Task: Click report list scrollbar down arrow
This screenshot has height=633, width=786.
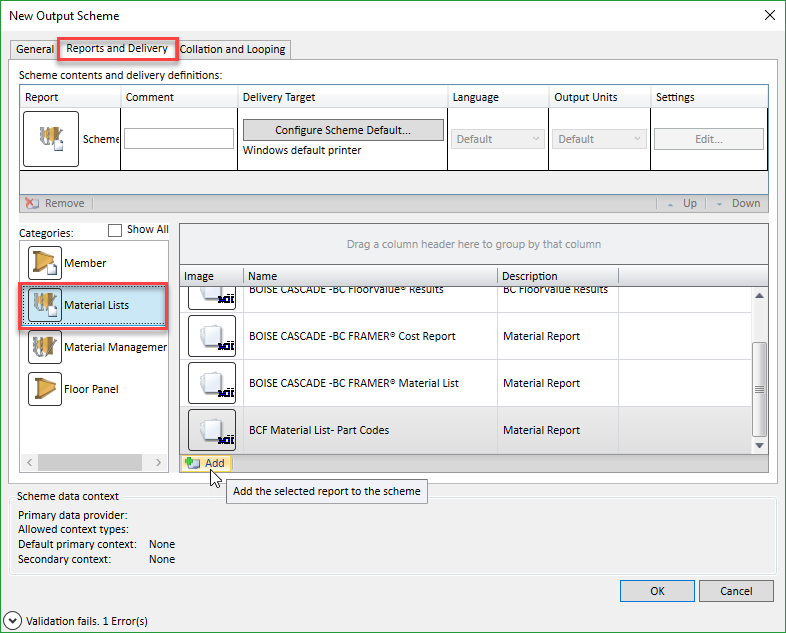Action: point(759,446)
